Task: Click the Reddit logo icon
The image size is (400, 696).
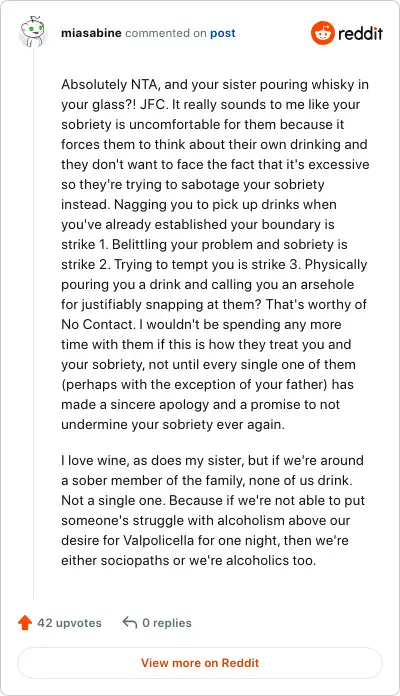Action: click(322, 33)
